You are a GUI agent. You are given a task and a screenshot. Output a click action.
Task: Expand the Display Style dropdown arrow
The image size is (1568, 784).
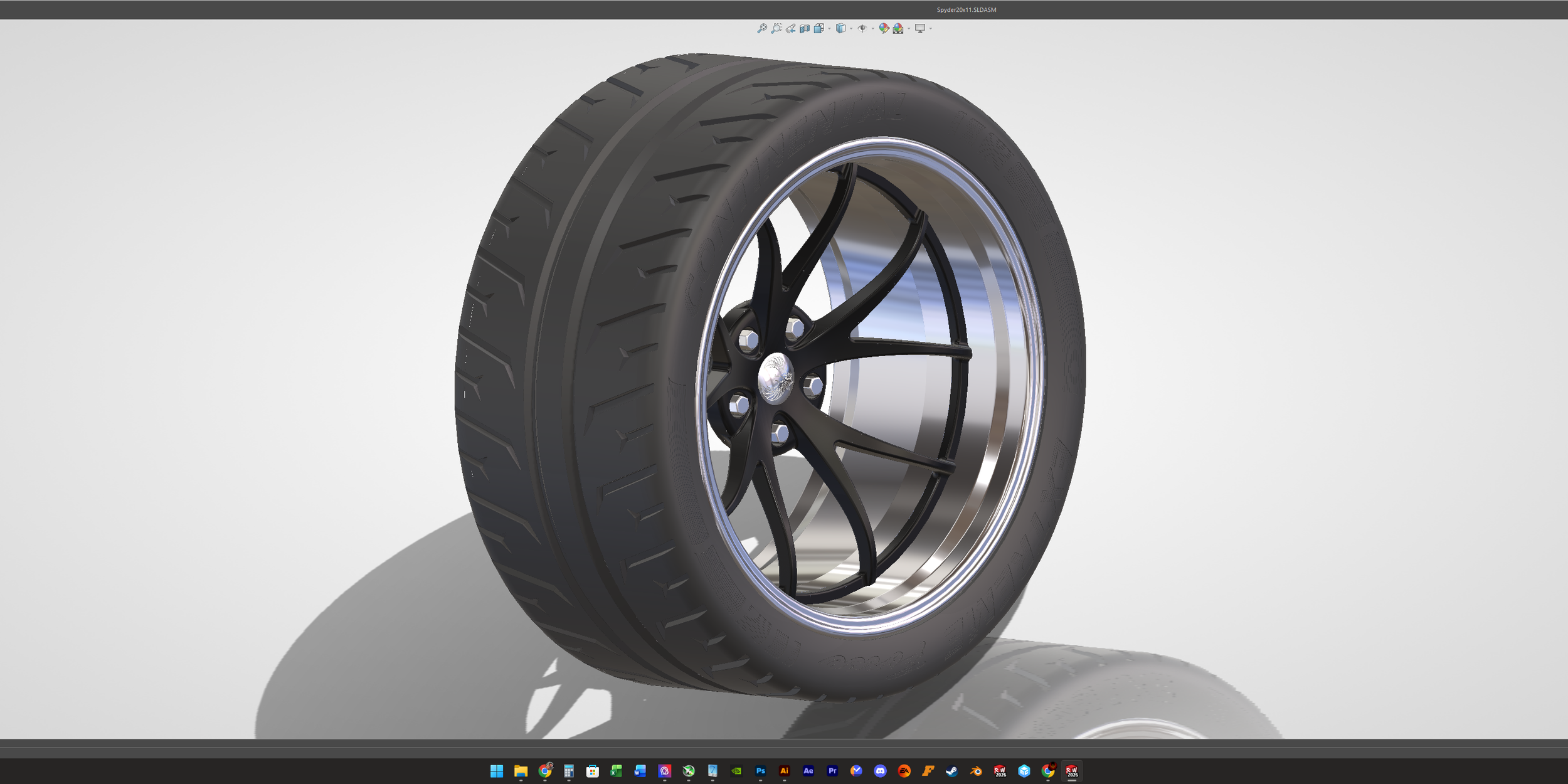851,28
